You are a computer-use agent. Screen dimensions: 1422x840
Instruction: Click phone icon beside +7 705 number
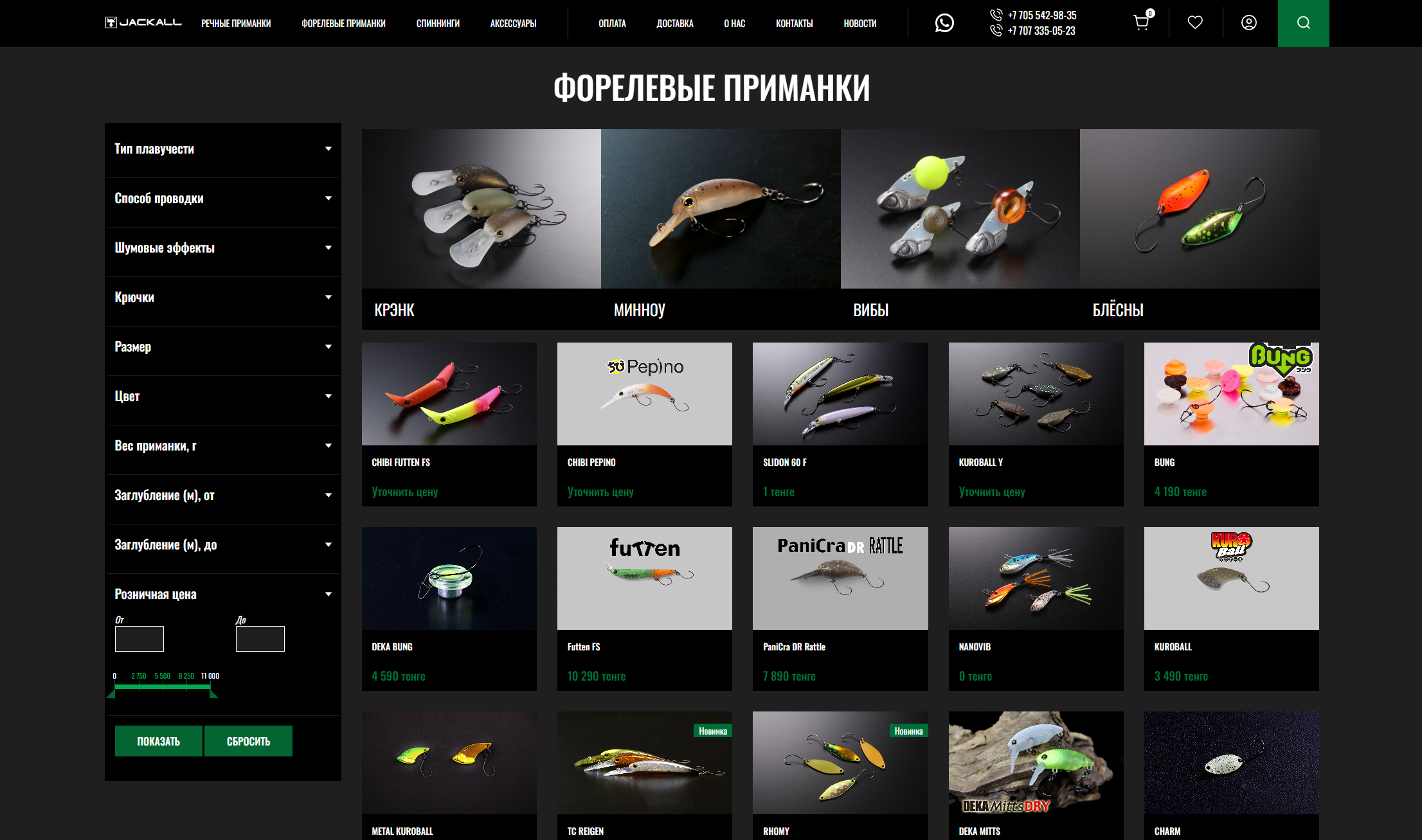[x=996, y=15]
